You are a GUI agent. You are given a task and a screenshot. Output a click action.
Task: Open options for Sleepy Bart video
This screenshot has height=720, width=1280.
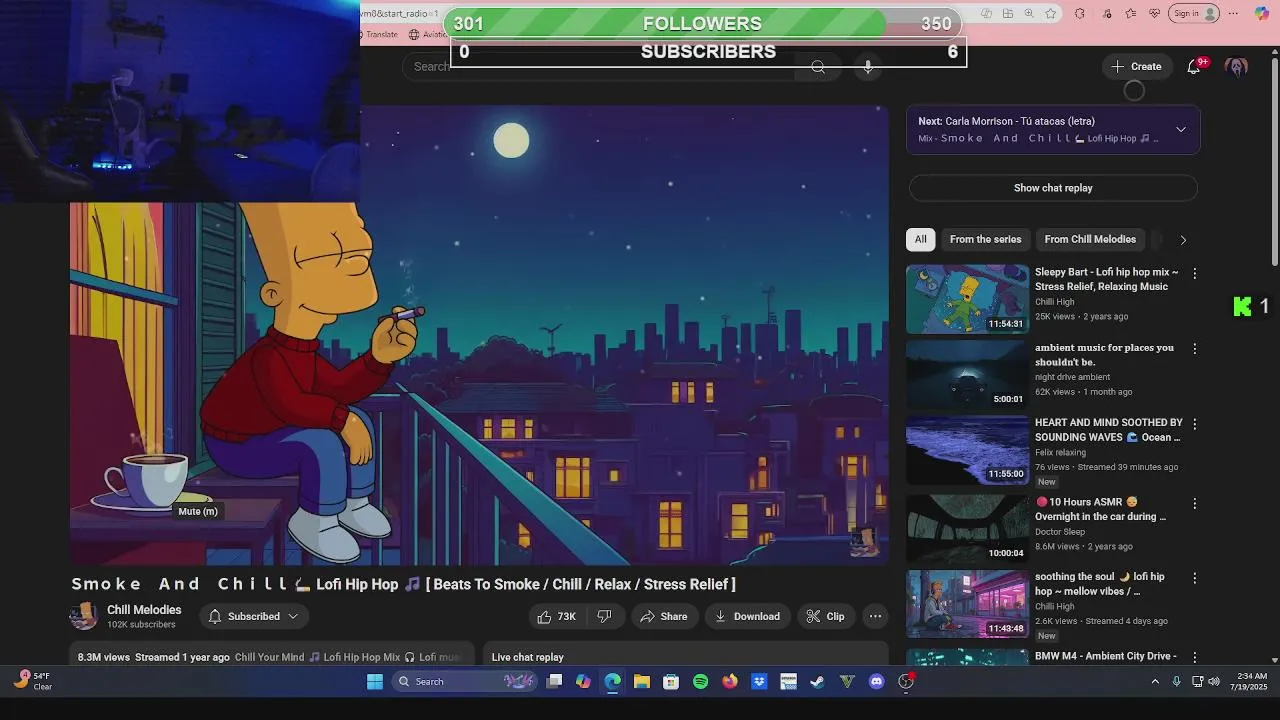pos(1194,273)
